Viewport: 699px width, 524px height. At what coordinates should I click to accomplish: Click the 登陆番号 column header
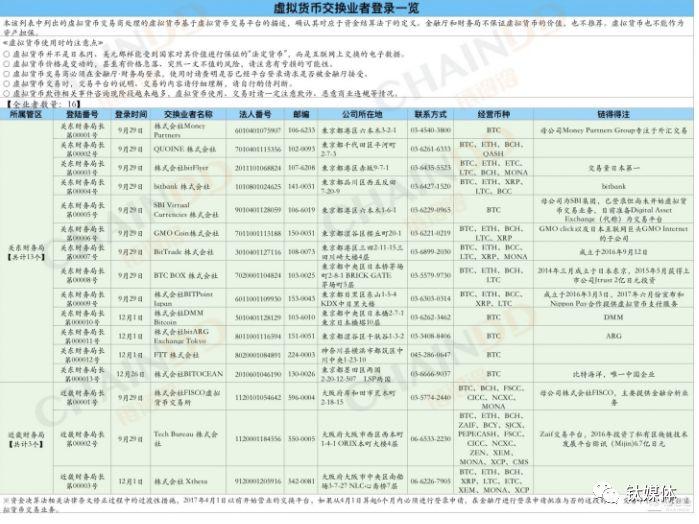[82, 115]
